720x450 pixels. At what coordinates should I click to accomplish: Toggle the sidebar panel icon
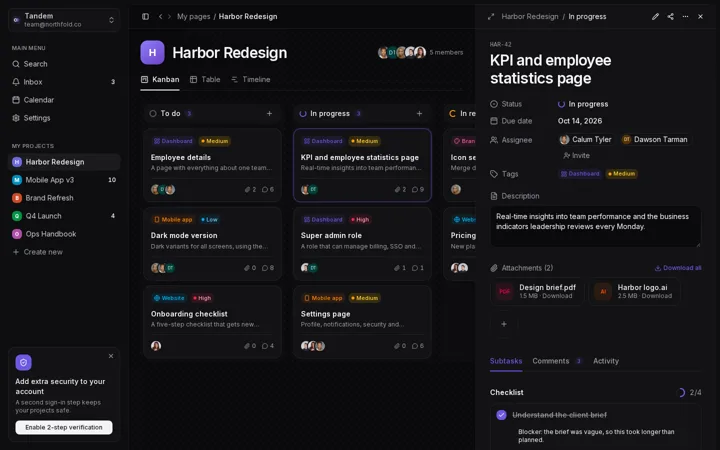pos(146,17)
